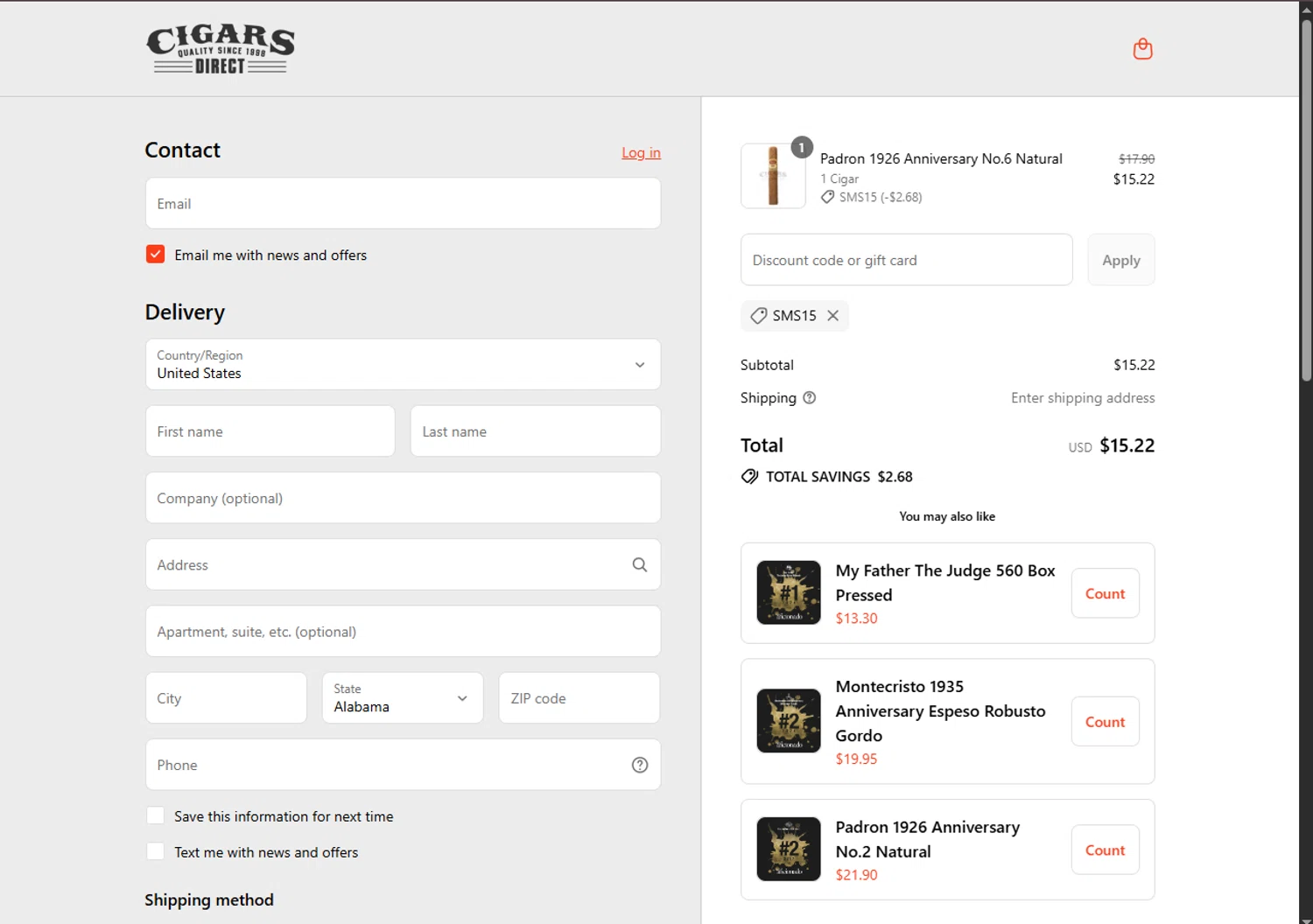1313x924 pixels.
Task: Click the Enter shipping address text
Action: 1083,398
